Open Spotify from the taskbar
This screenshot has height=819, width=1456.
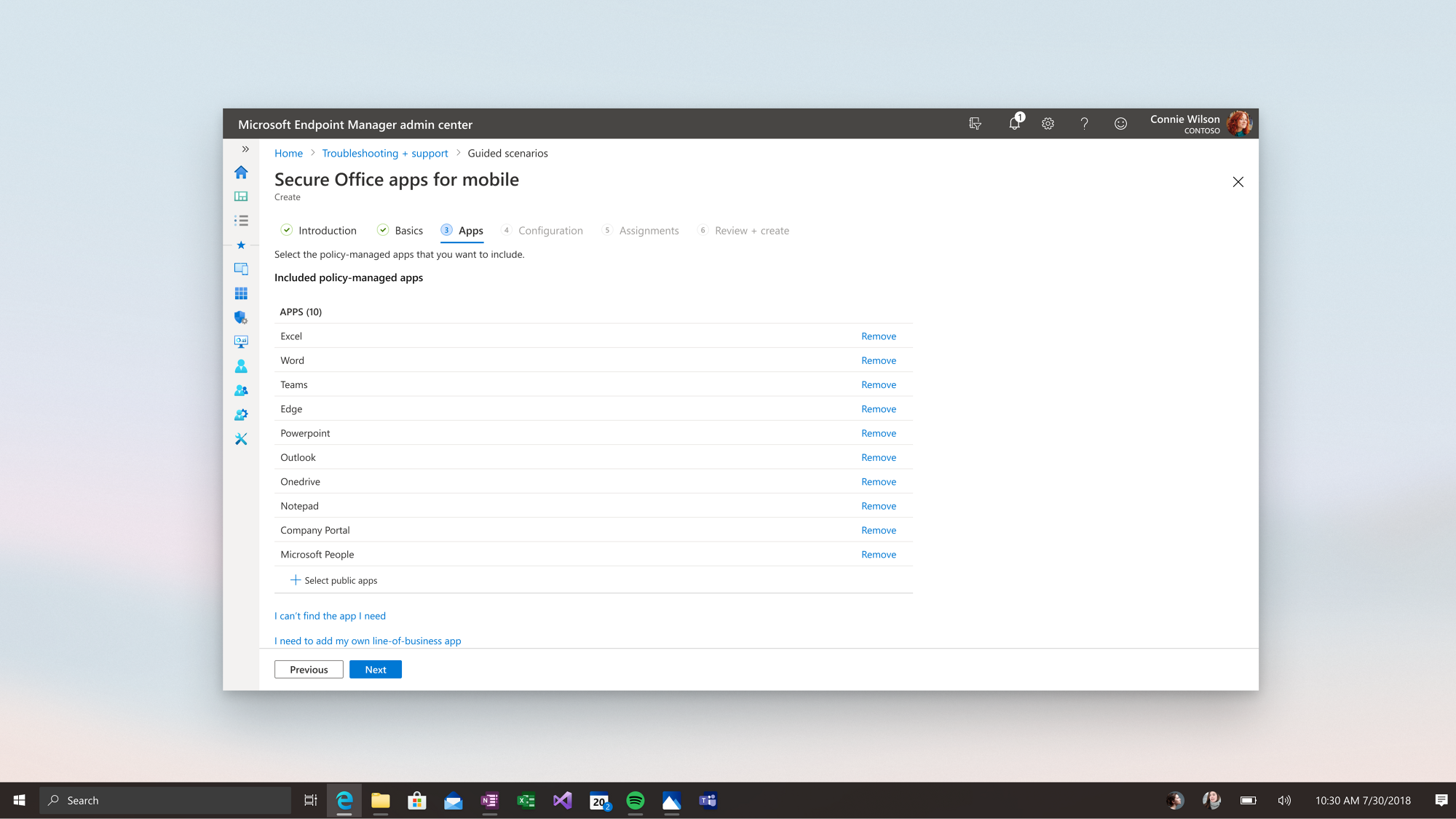[636, 801]
